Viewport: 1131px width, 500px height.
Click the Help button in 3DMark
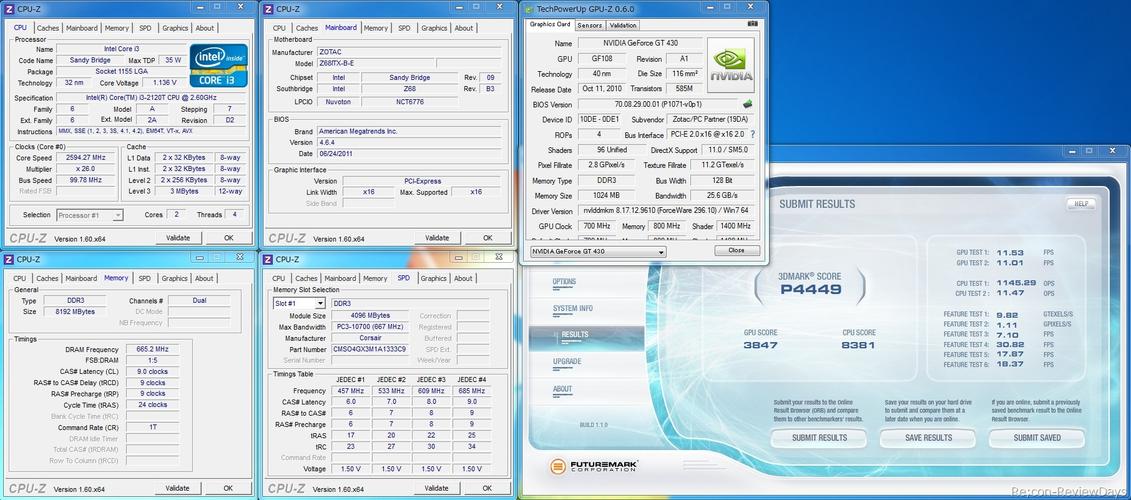1081,203
